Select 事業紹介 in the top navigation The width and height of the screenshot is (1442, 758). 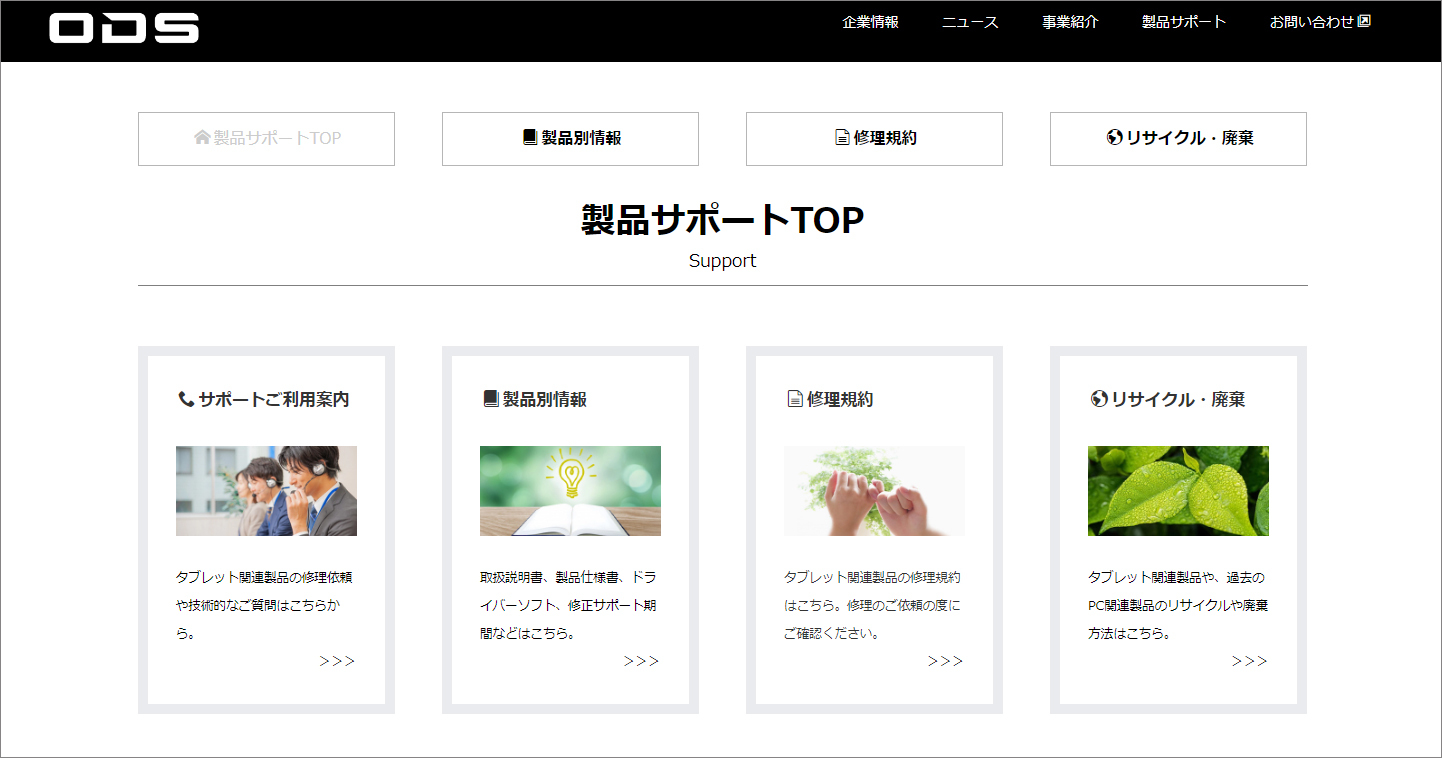pyautogui.click(x=1070, y=22)
